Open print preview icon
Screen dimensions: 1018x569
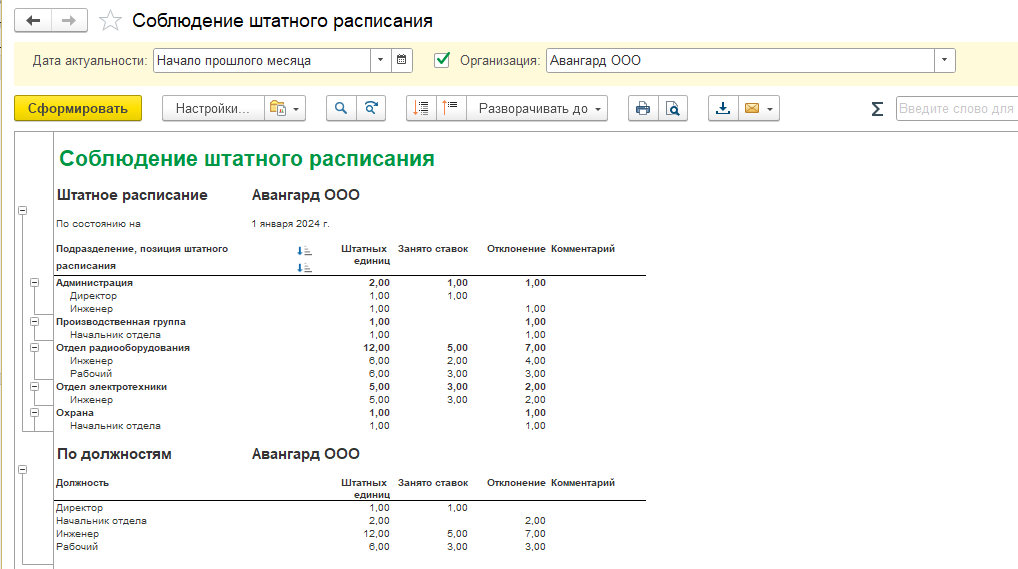tap(673, 108)
